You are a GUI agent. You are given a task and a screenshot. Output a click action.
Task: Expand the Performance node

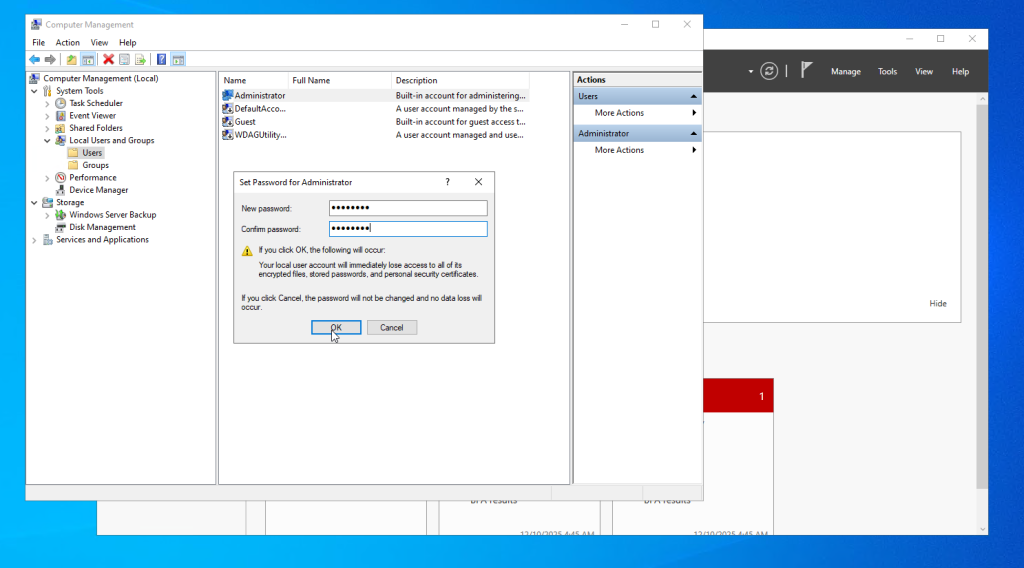coord(47,178)
